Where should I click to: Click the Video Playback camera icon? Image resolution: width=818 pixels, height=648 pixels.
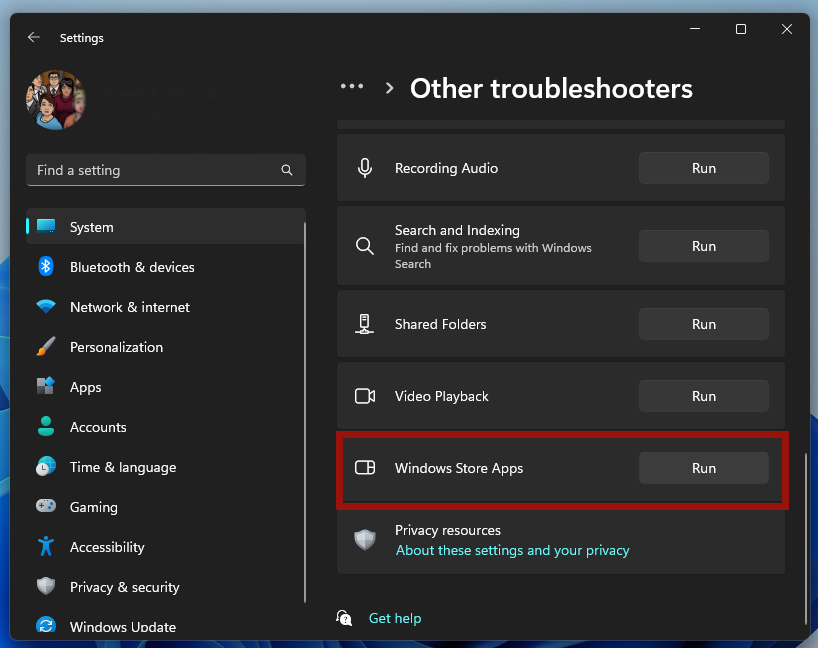365,396
